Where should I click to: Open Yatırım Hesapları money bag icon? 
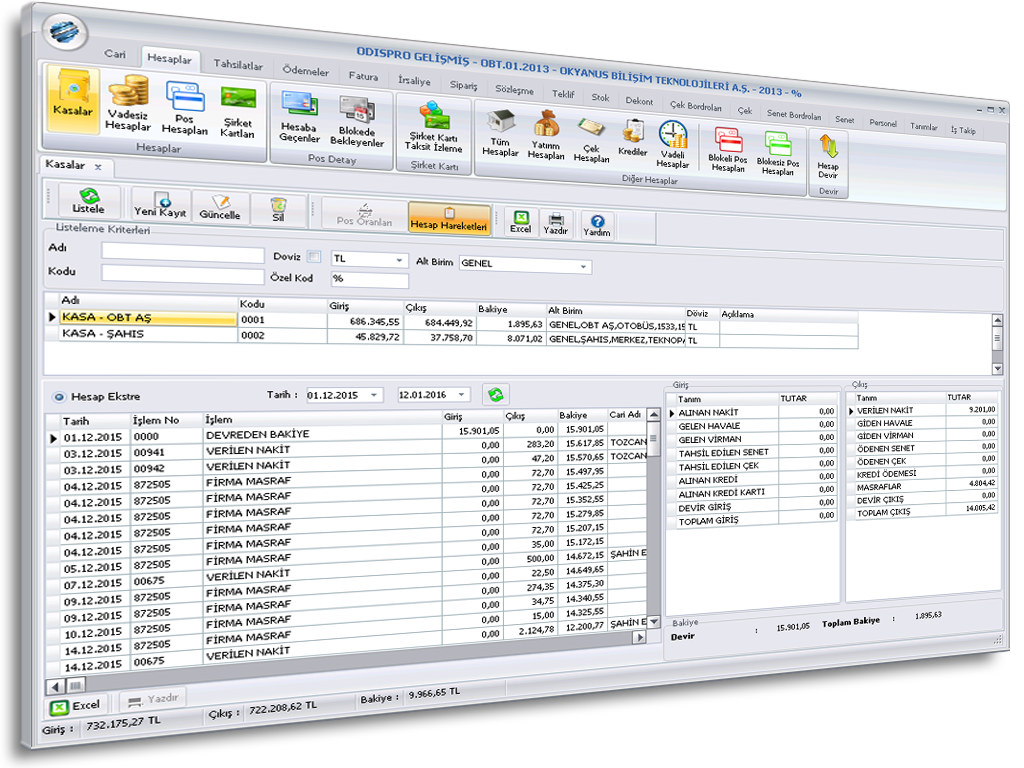pos(546,135)
